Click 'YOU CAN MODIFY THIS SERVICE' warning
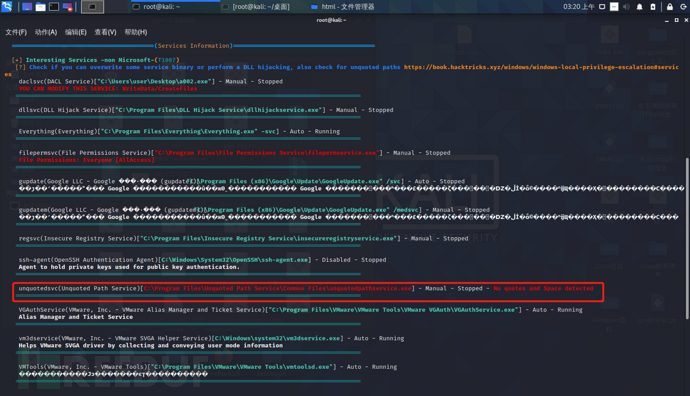690x396 pixels. (x=108, y=88)
